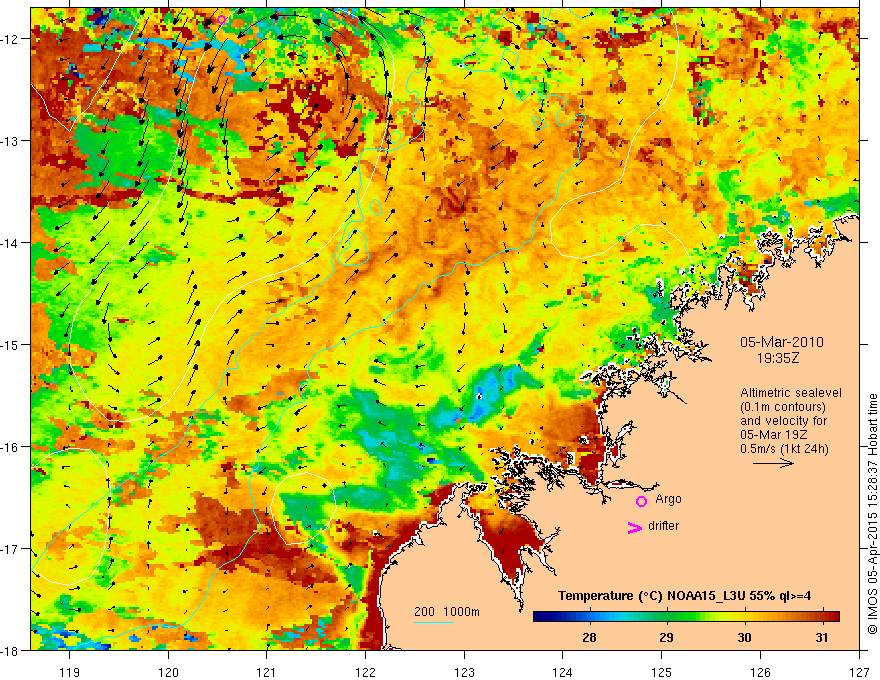880x680 pixels.
Task: Click the velocity scale arrow in legend
Action: coord(773,463)
